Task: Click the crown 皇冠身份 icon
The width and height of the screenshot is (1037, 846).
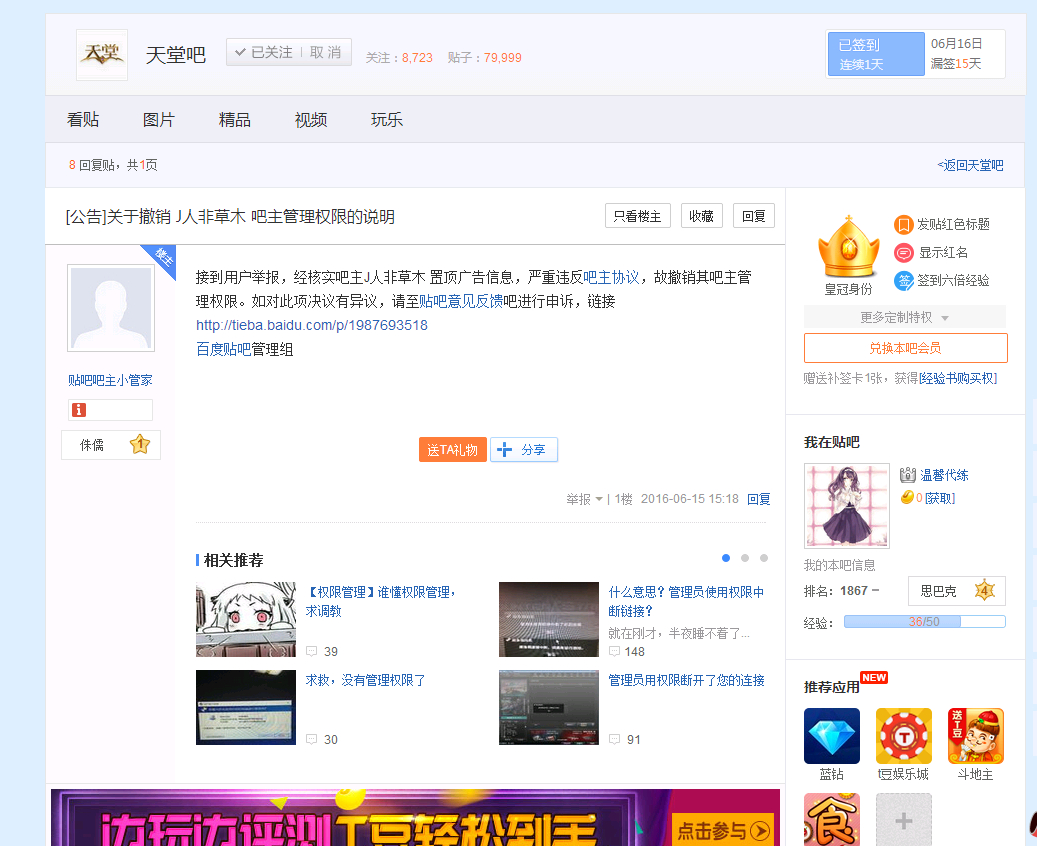Action: [x=849, y=247]
